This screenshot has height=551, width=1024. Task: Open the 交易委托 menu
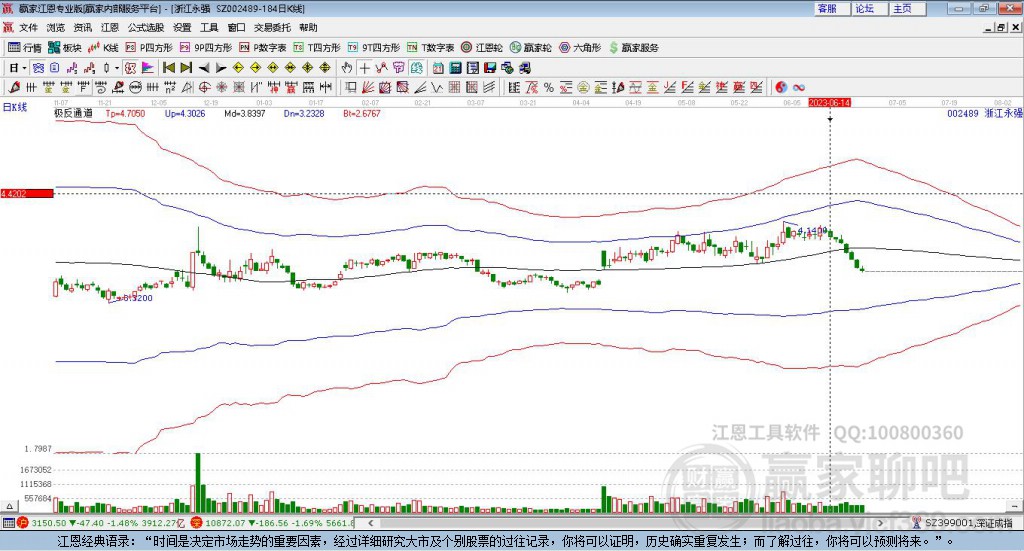[272, 27]
